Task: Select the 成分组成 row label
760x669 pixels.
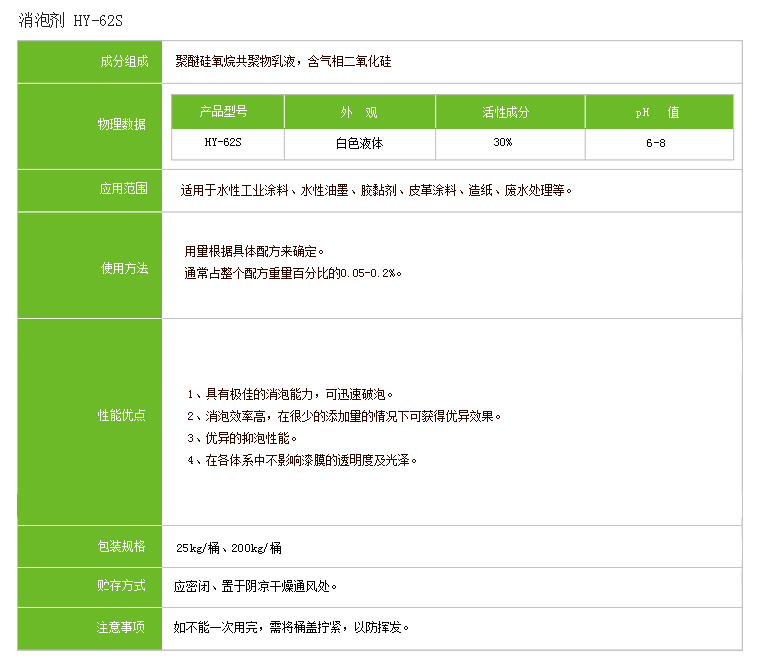Action: 123,62
